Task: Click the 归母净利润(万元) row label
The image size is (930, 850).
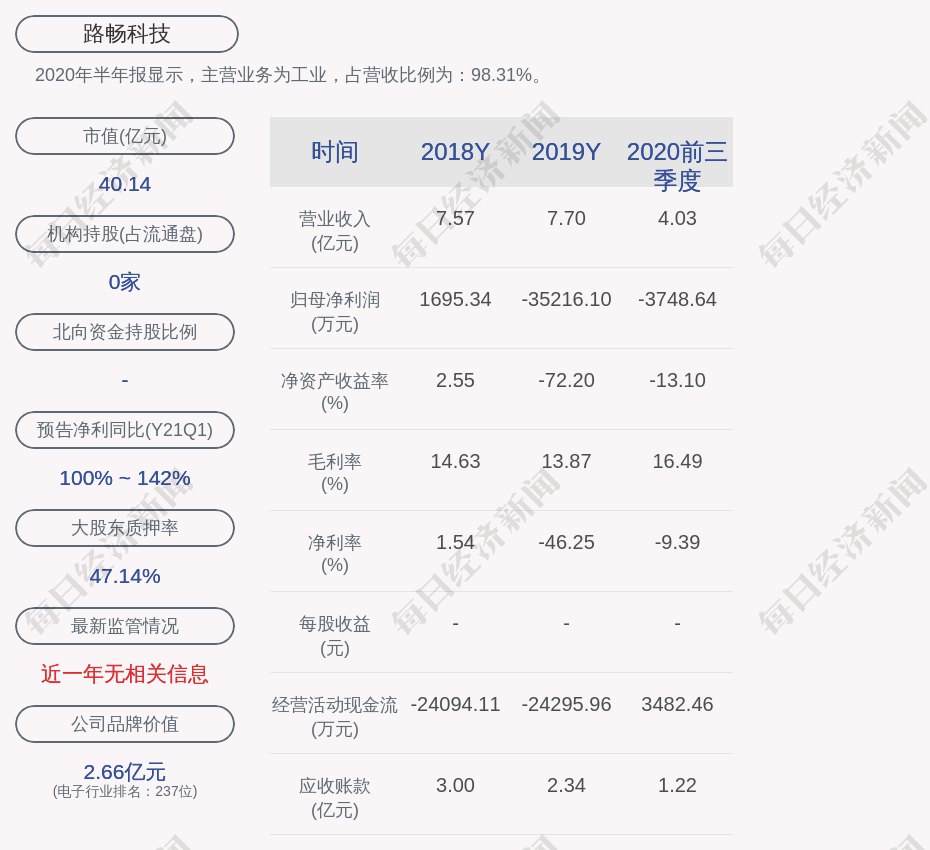Action: (x=335, y=312)
